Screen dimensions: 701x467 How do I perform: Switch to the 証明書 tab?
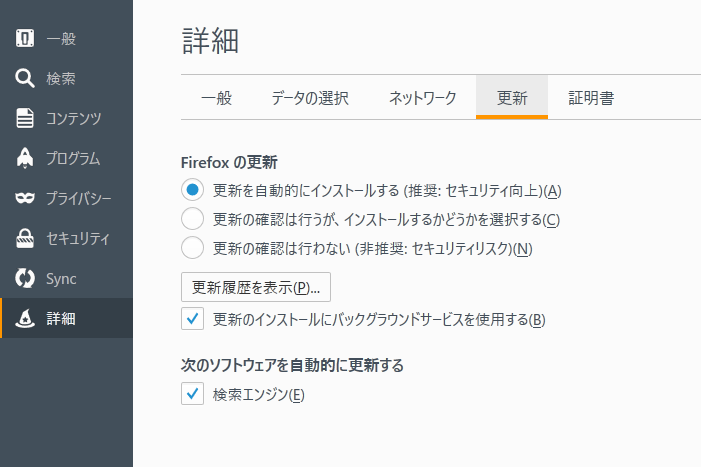[x=591, y=98]
